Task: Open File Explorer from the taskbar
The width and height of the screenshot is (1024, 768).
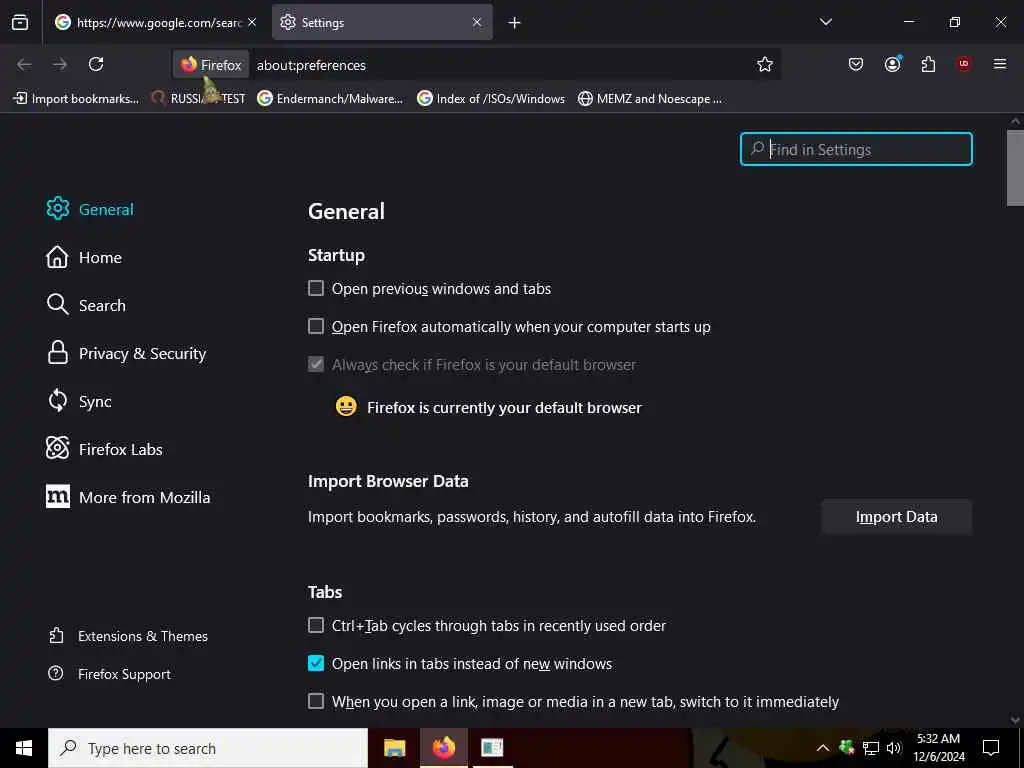Action: click(x=394, y=748)
